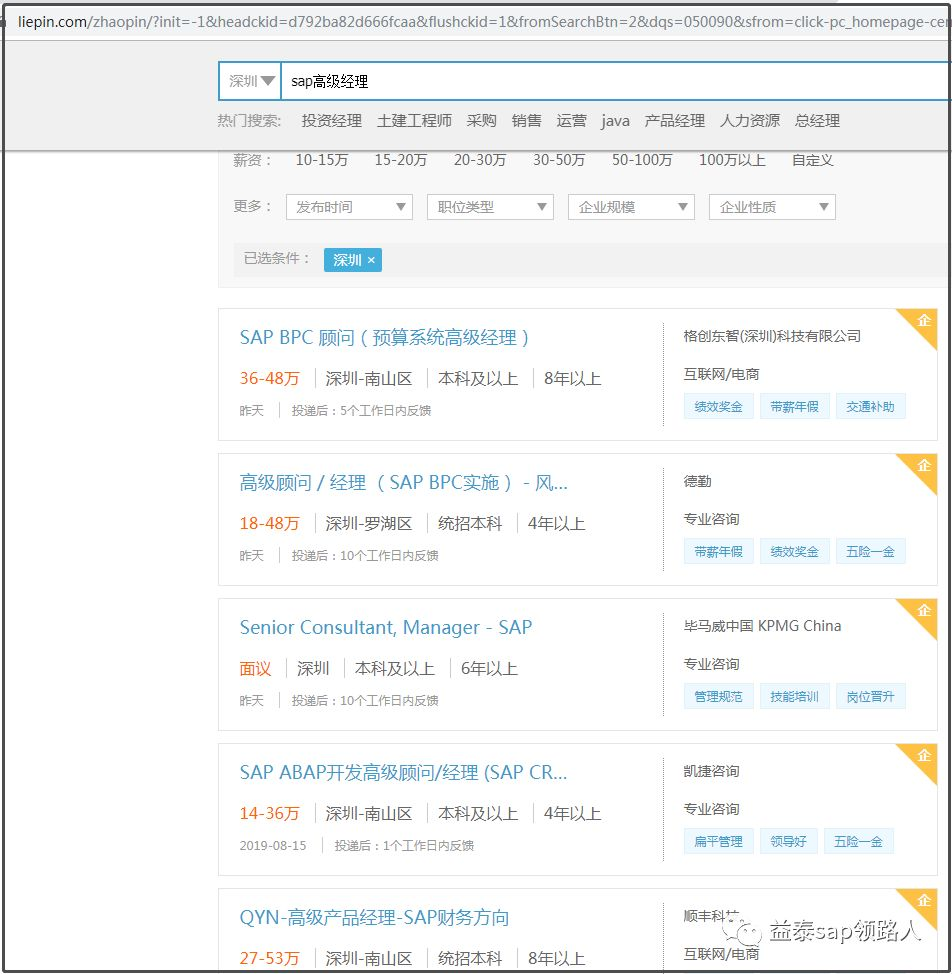Open company 德勤
952x974 pixels.
[x=697, y=481]
